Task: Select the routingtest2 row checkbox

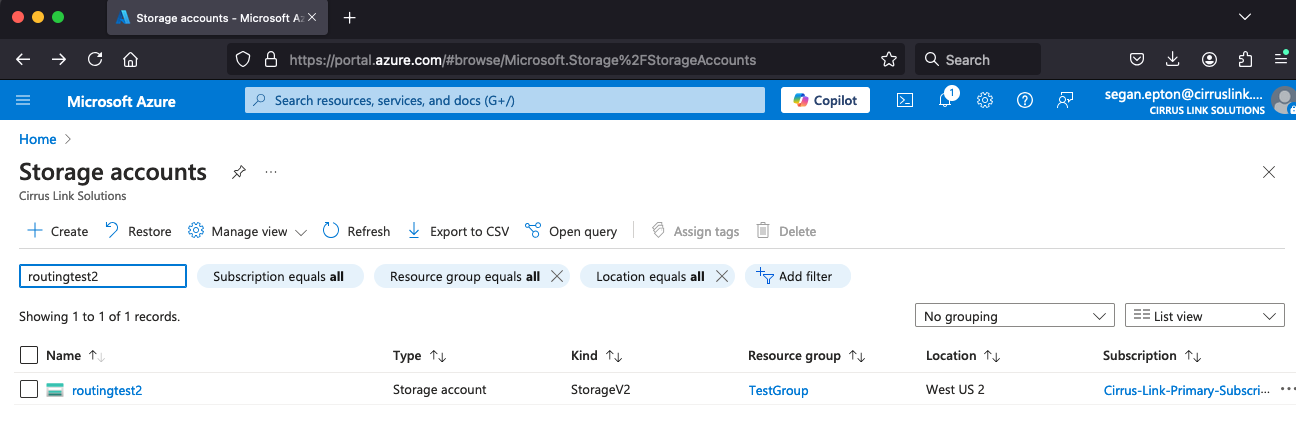Action: (29, 390)
